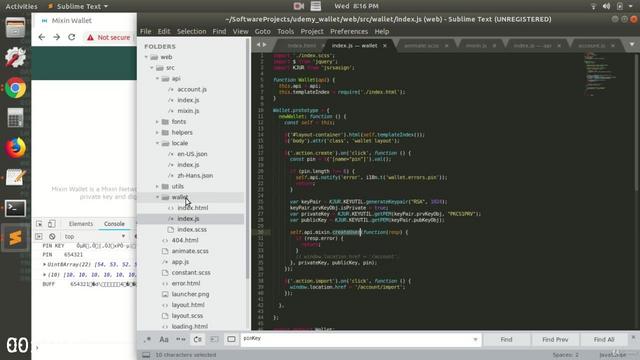Click the Chrome forward arrow

[56, 37]
